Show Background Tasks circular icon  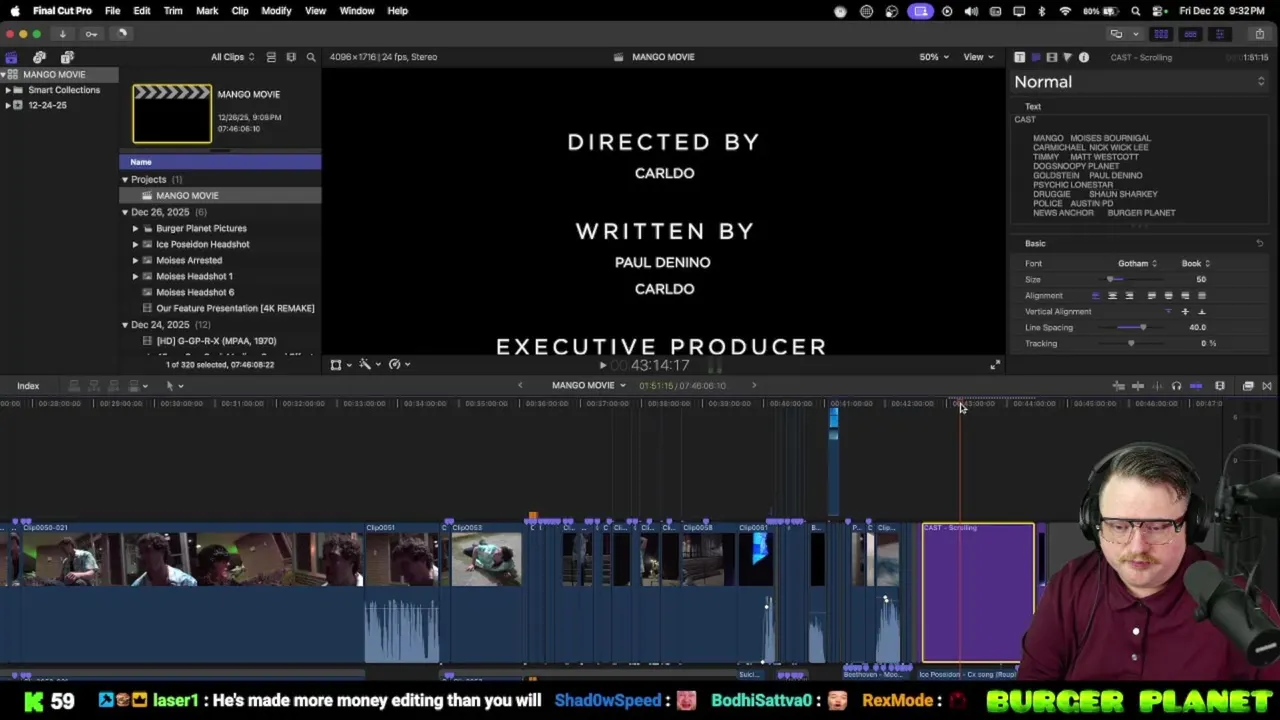click(x=122, y=34)
